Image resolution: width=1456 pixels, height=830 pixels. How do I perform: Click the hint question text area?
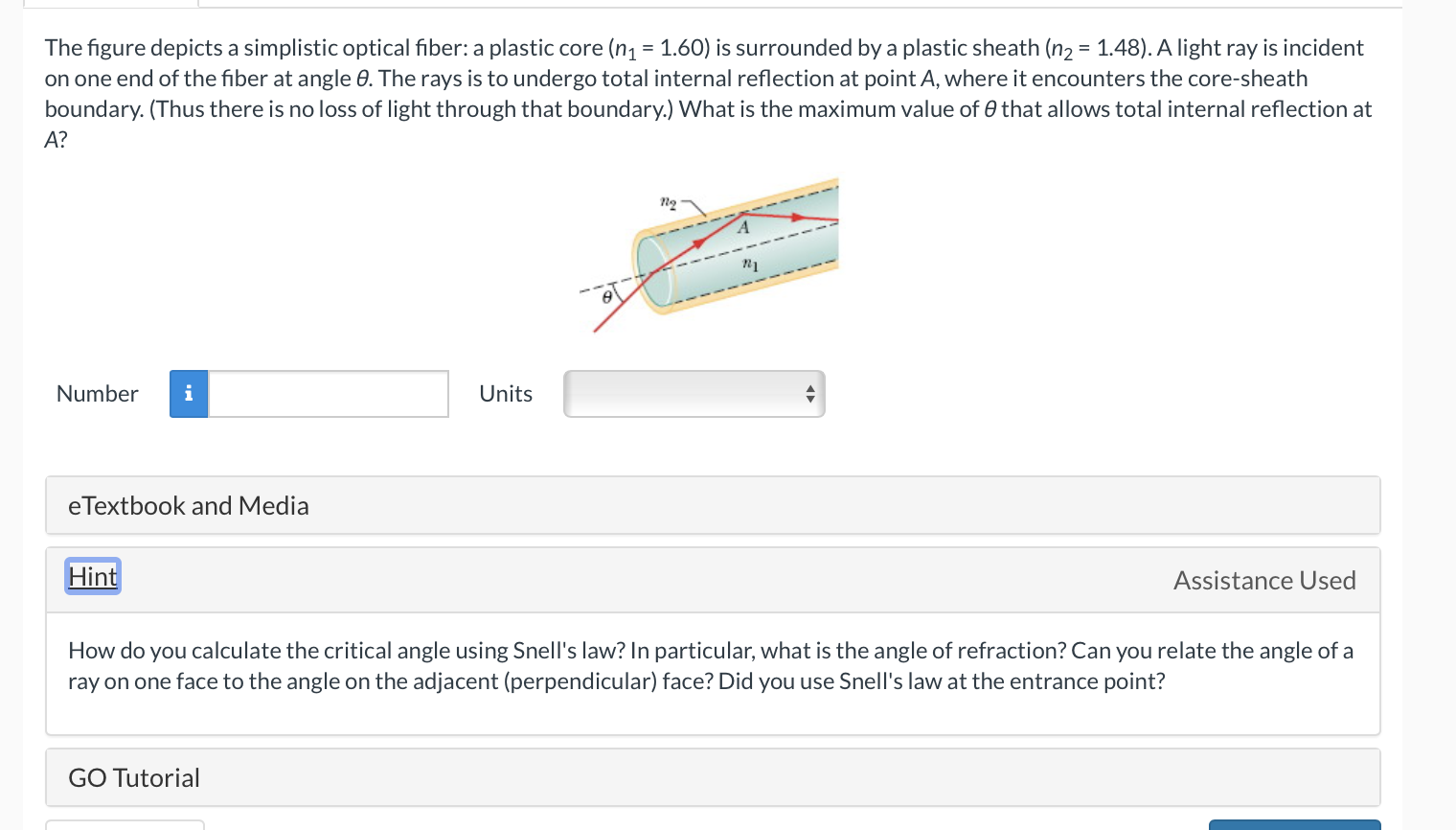pos(709,665)
